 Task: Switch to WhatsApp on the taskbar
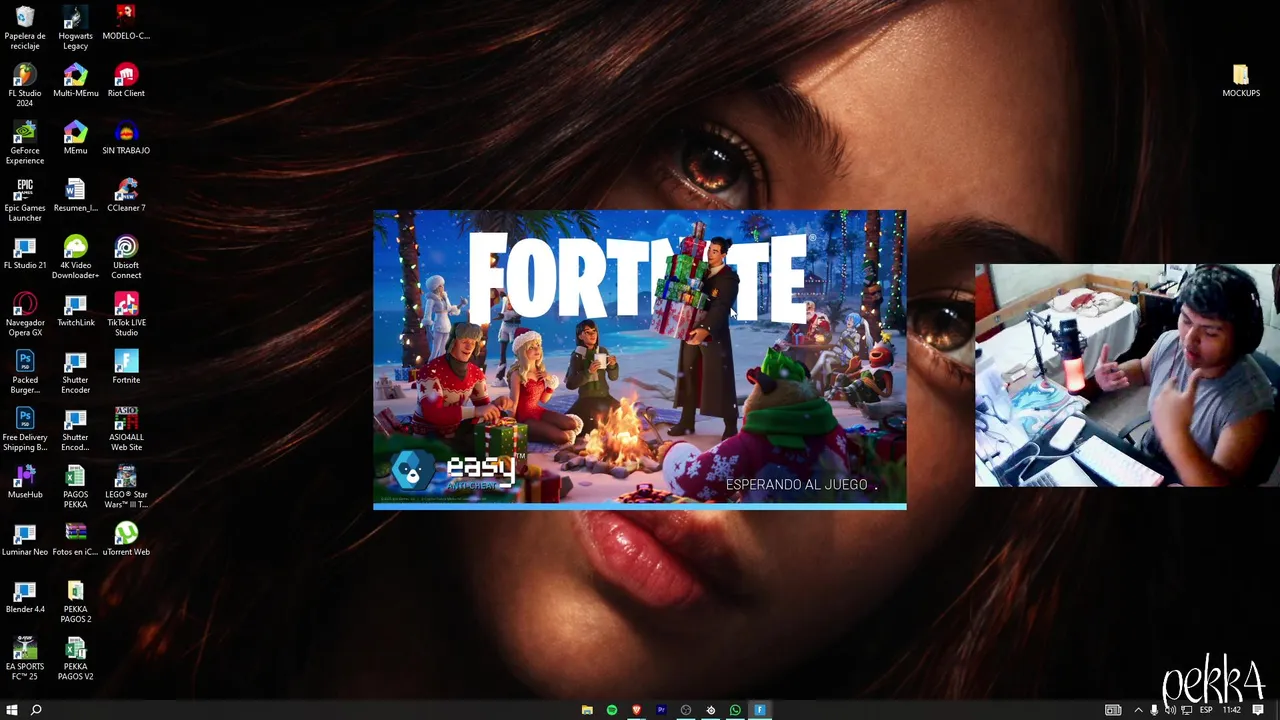(735, 710)
